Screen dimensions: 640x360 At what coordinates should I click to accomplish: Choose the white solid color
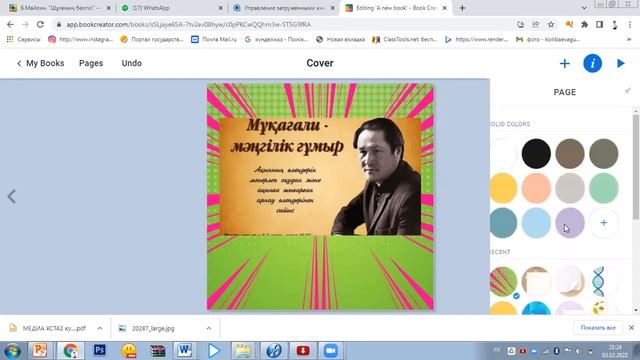[503, 153]
